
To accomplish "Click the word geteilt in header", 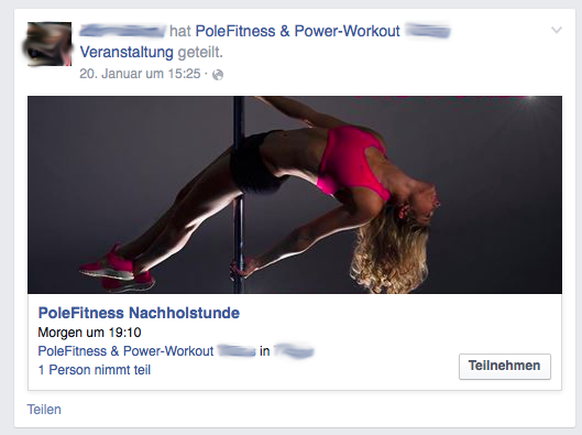I will point(200,52).
